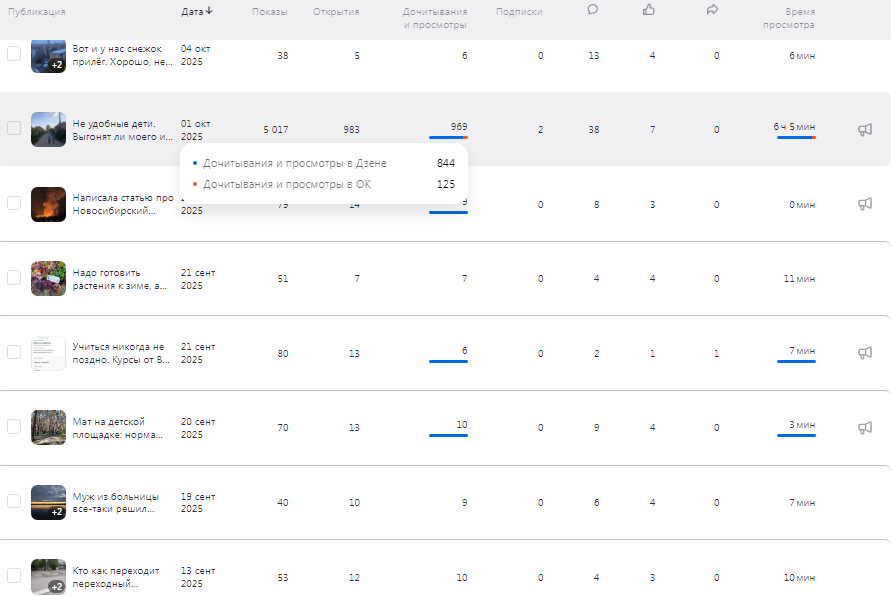Click thumbnail of Кто как переходит post
This screenshot has width=892, height=596.
coord(48,577)
